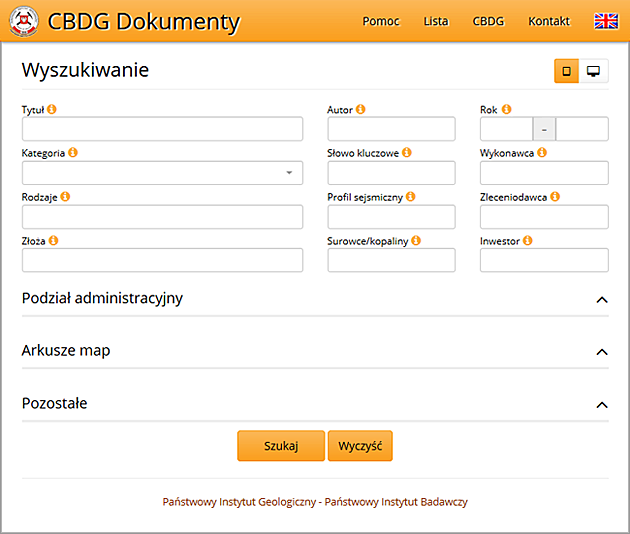
Task: Focus the Tytuł input field
Action: 162,129
